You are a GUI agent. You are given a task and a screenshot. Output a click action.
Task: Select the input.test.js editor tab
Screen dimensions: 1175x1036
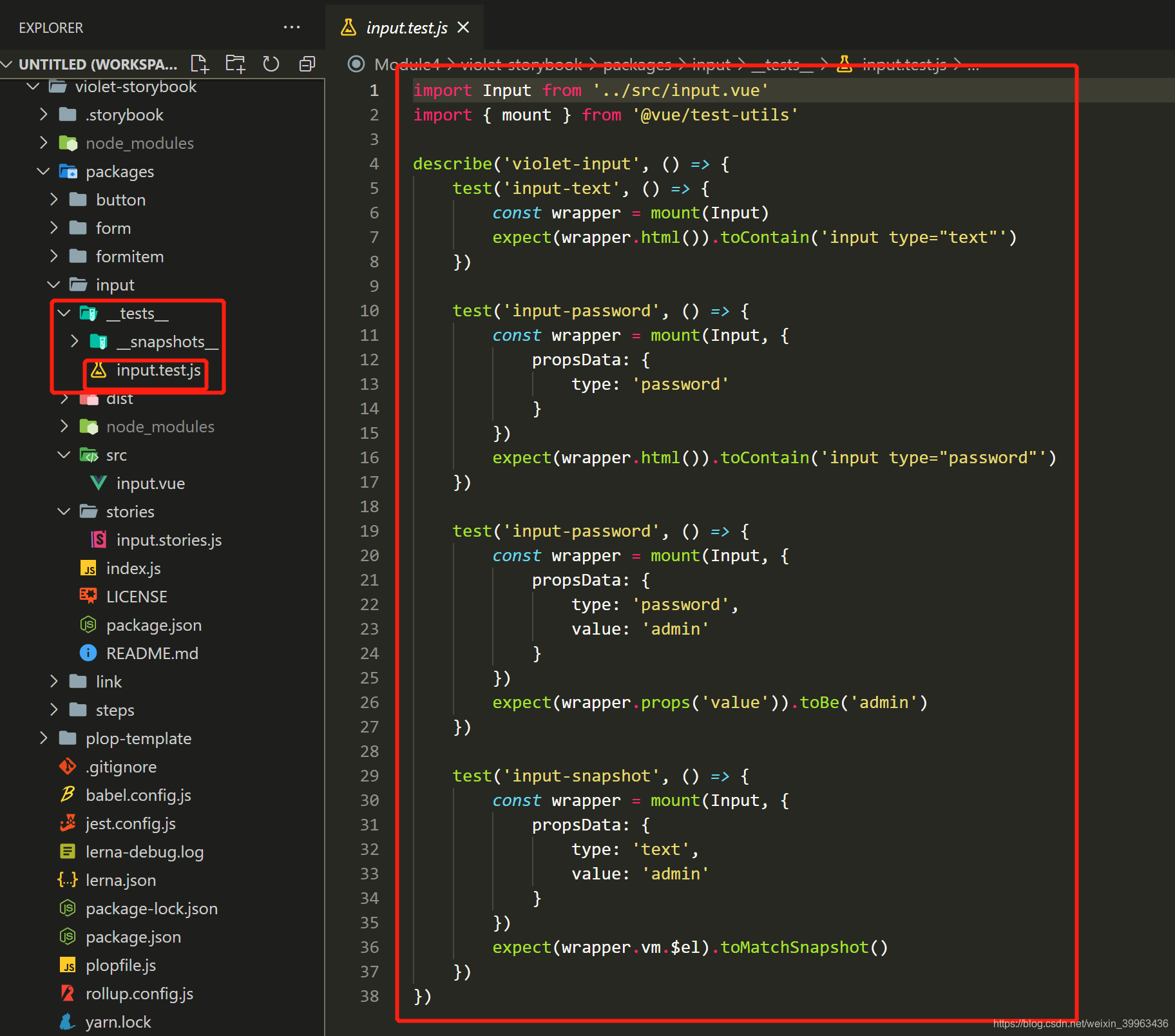405,27
